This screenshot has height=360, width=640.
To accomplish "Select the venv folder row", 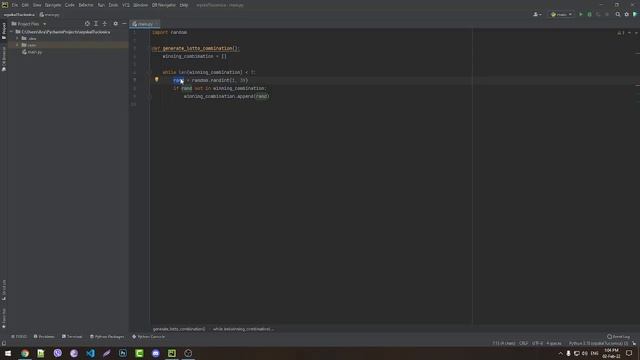I will [68, 45].
